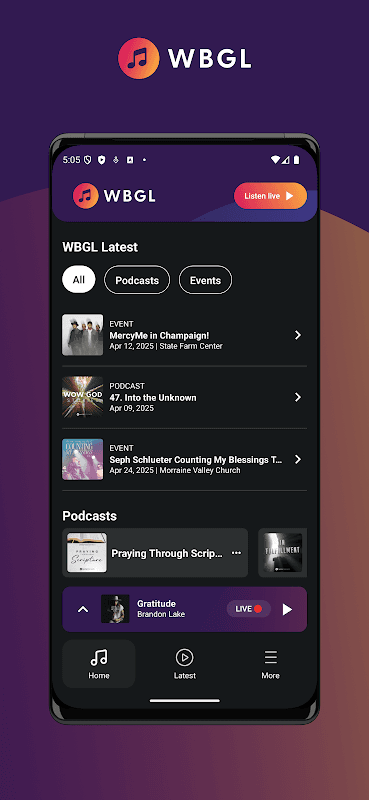This screenshot has height=800, width=369.
Task: Tap the Android home gesture bar
Action: click(x=185, y=701)
